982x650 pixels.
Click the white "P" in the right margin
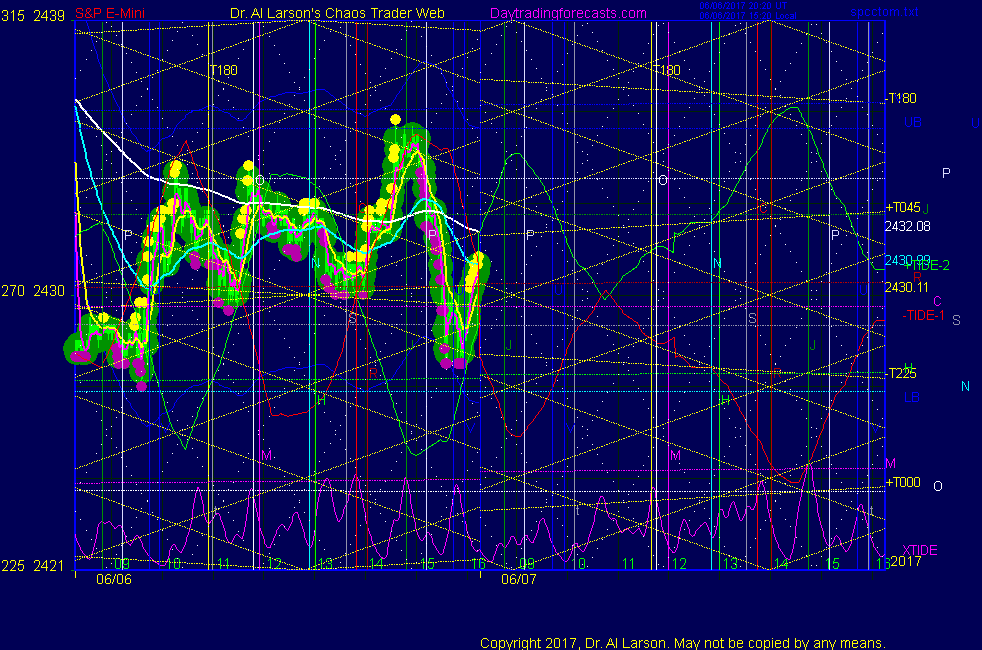click(x=946, y=173)
